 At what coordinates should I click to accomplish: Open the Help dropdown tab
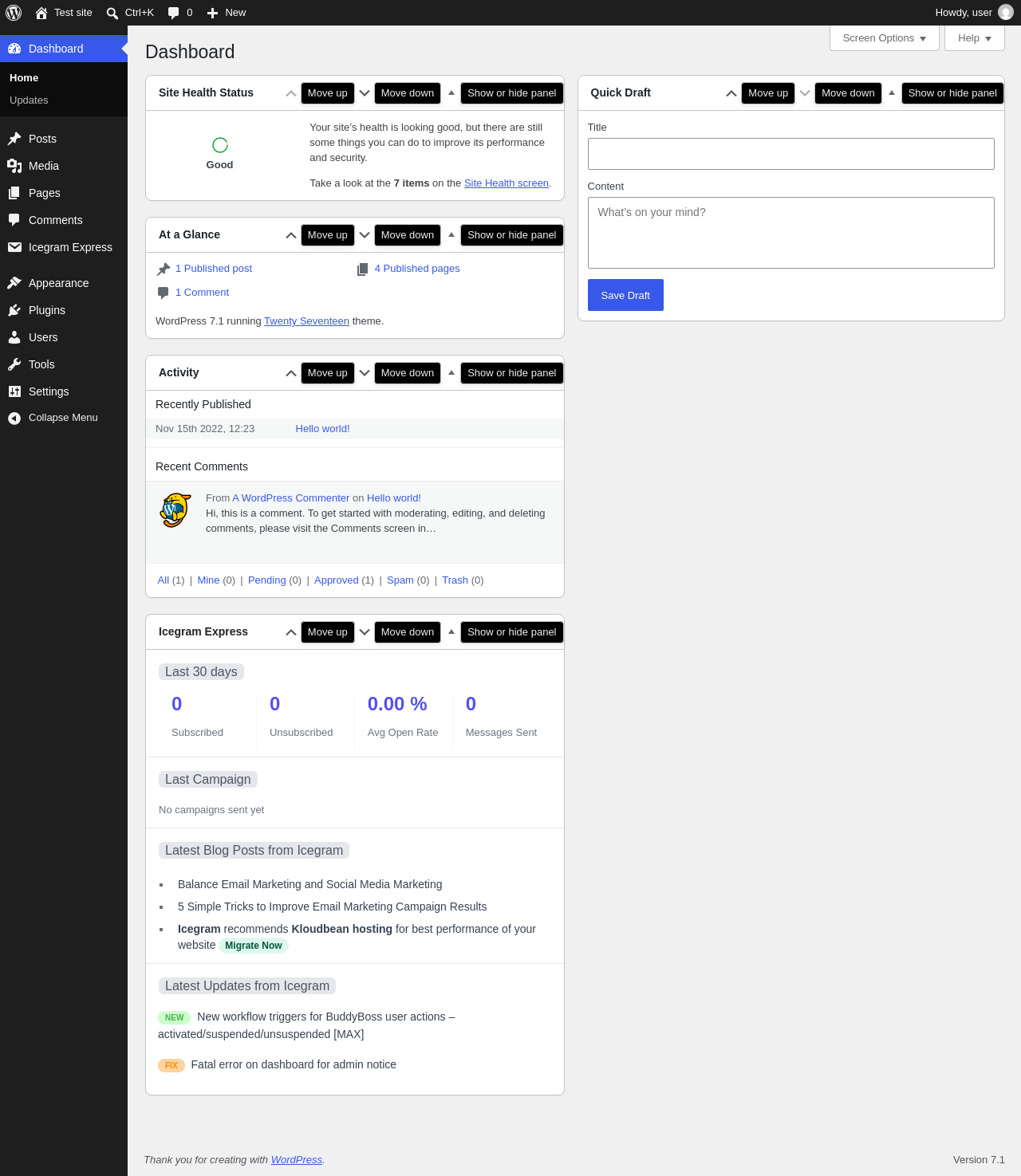(975, 38)
